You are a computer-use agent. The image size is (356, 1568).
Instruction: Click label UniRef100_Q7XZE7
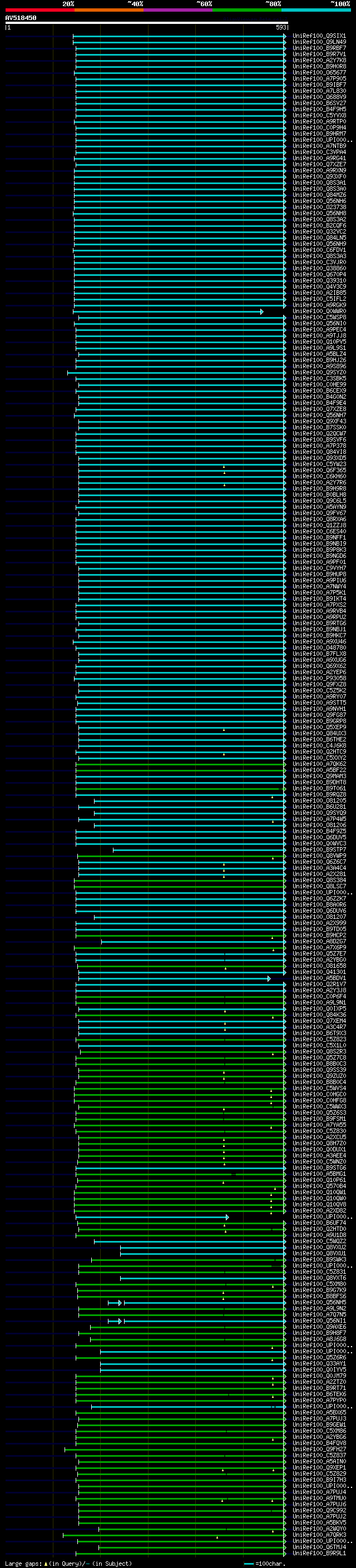(319, 164)
